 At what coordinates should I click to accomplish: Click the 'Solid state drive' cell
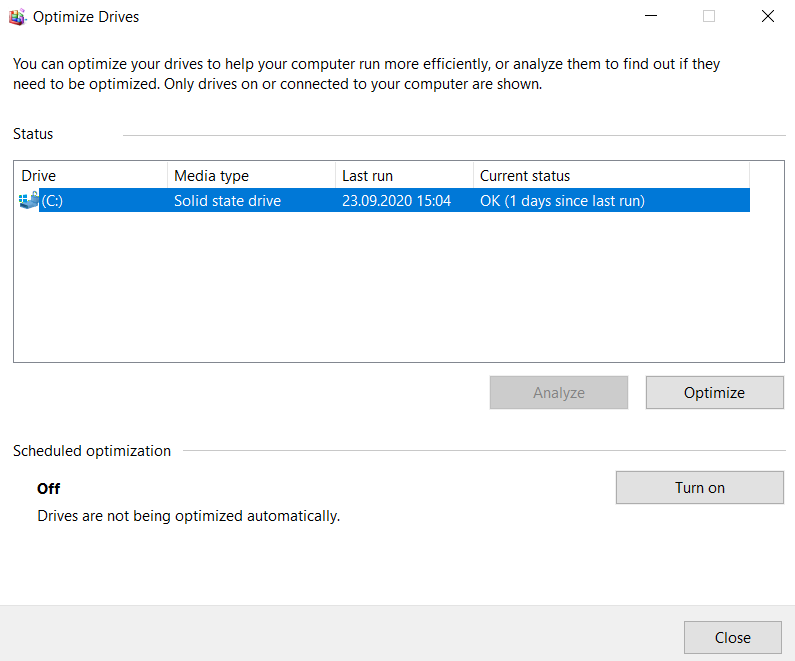(227, 201)
